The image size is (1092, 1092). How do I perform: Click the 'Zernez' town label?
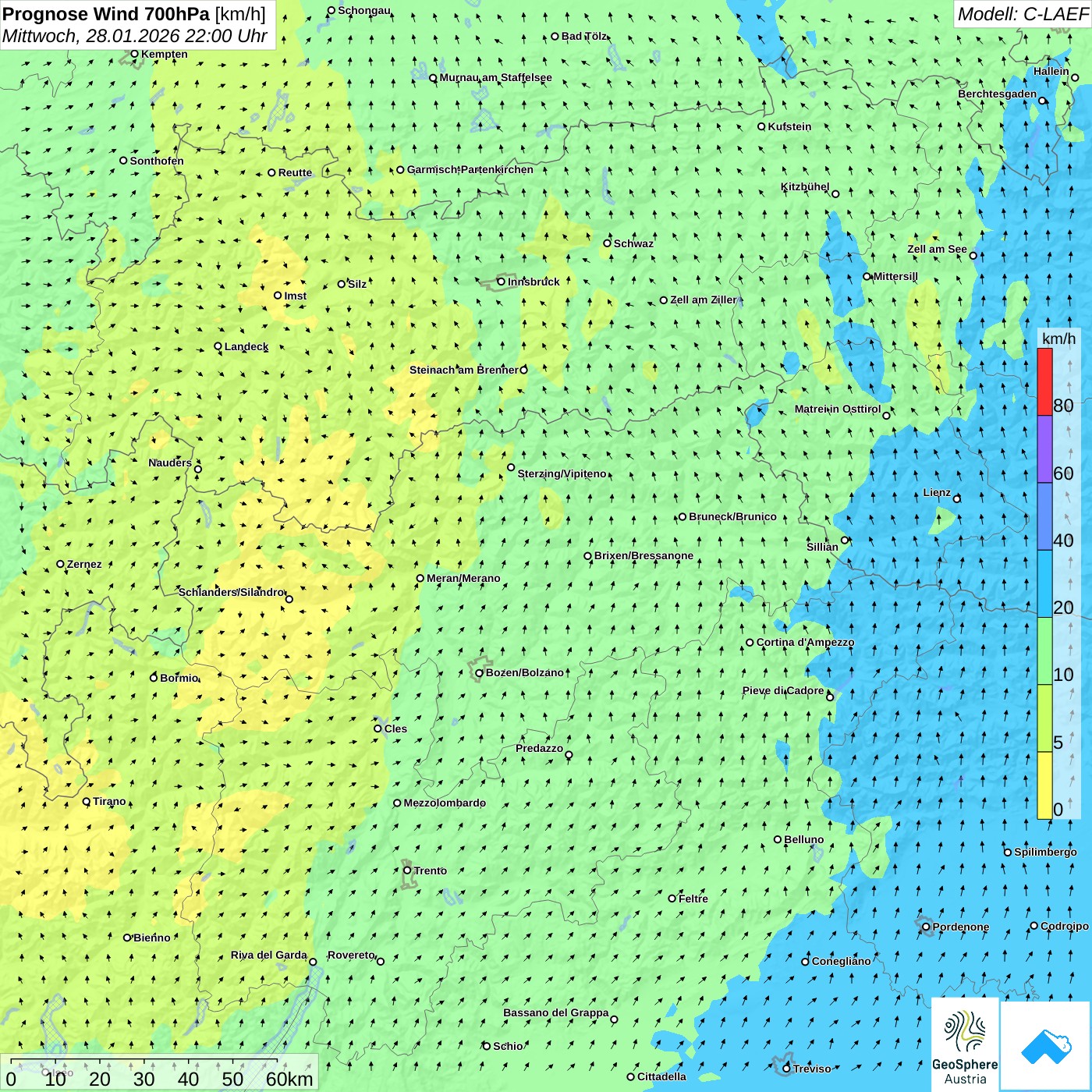(x=84, y=564)
